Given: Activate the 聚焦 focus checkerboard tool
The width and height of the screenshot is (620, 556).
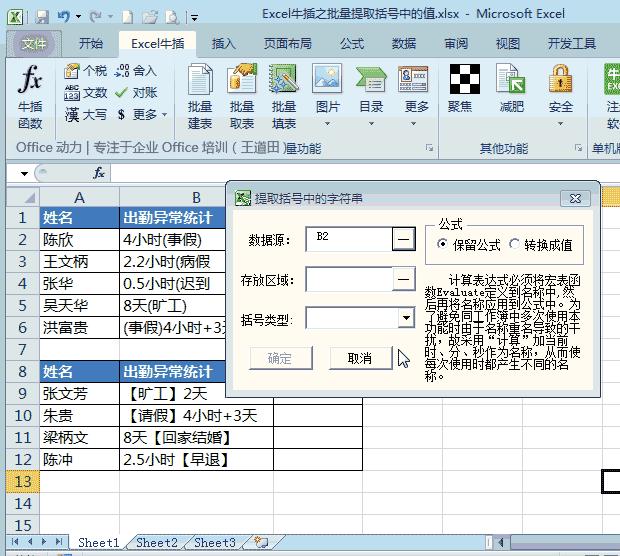Looking at the screenshot, I should pos(465,89).
